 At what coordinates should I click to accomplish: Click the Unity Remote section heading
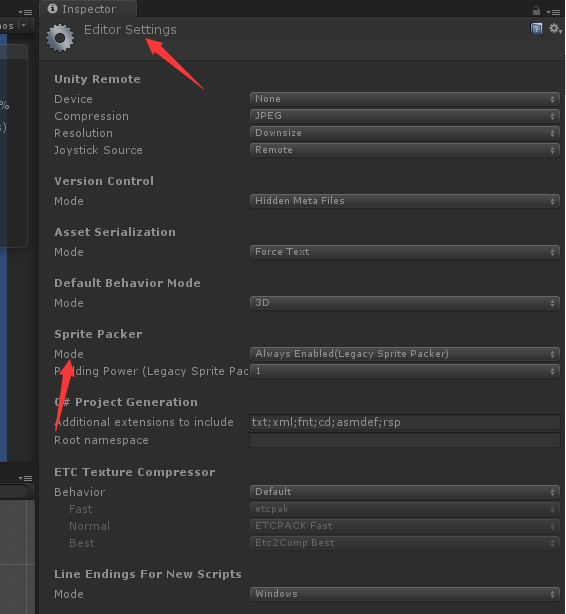click(x=97, y=79)
